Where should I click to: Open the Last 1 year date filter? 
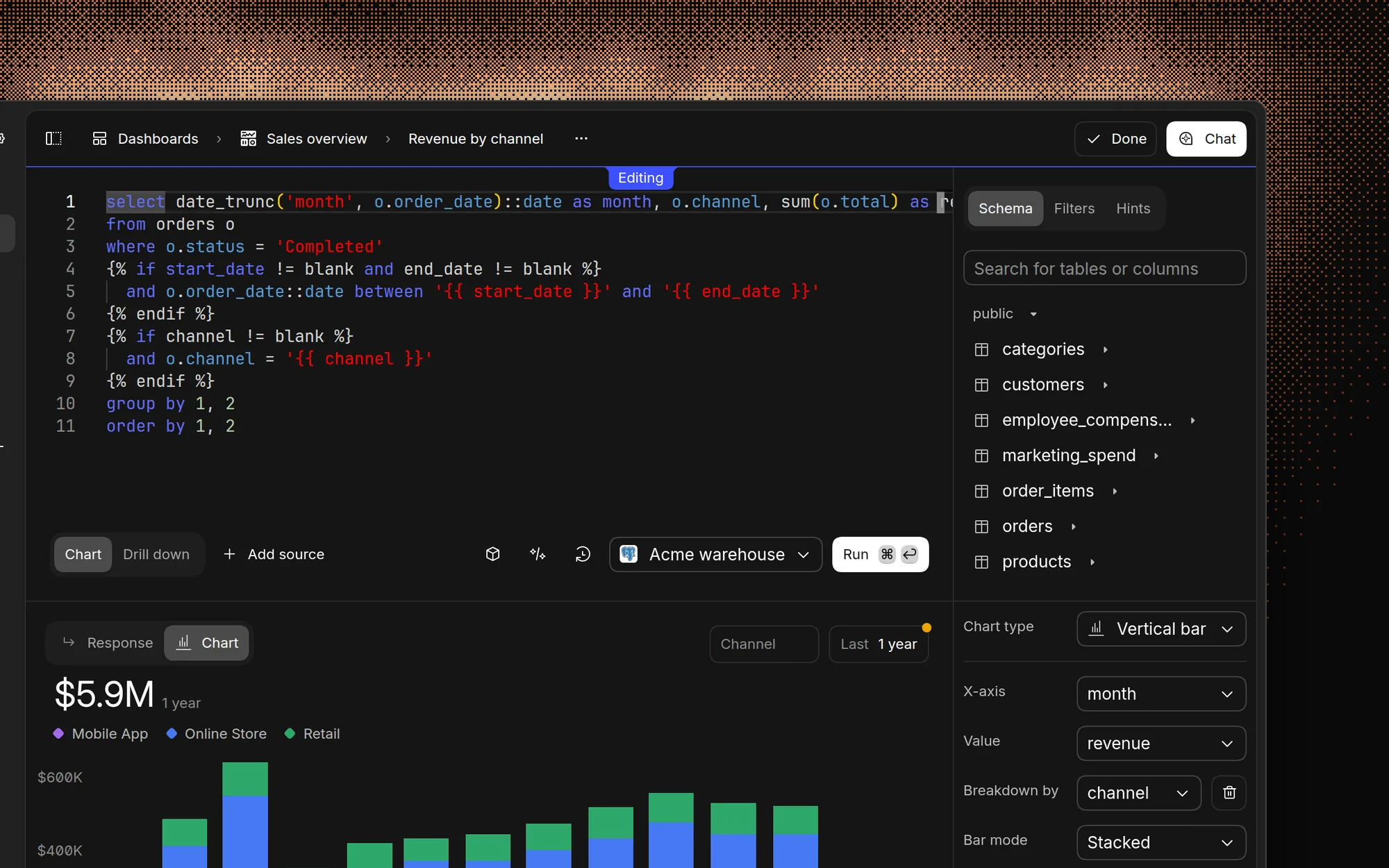click(879, 644)
